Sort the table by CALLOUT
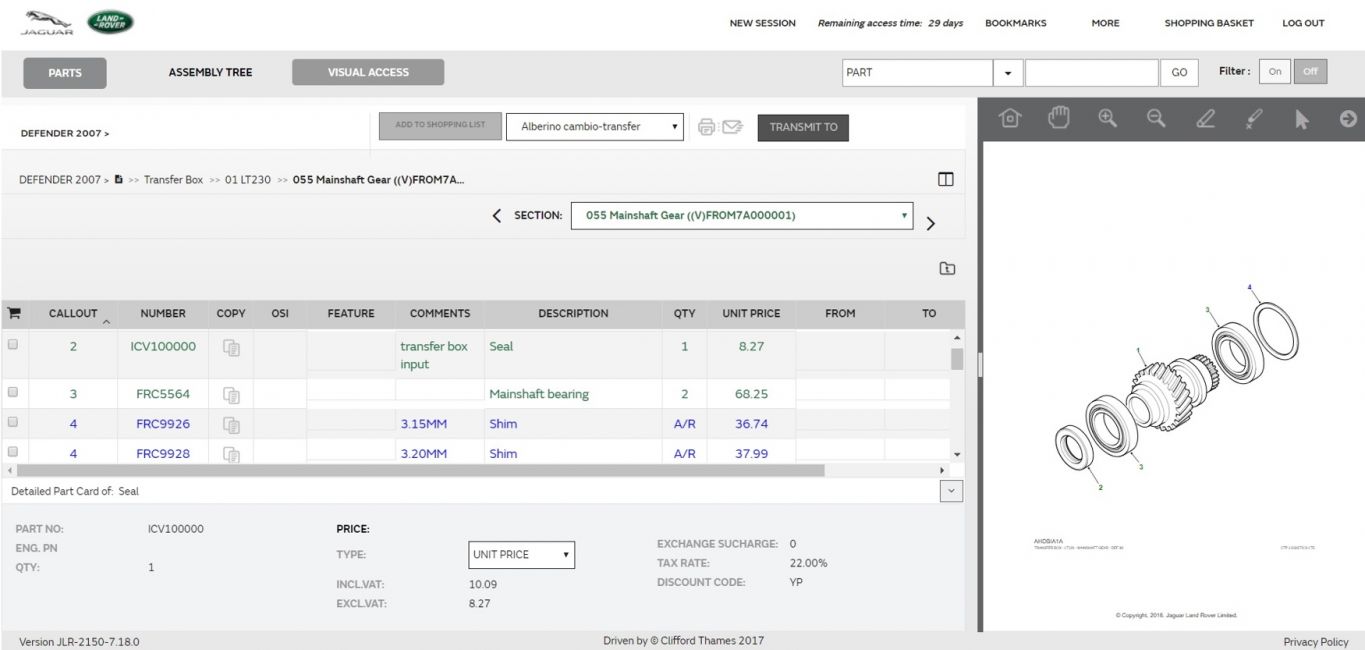1365x650 pixels. point(73,314)
